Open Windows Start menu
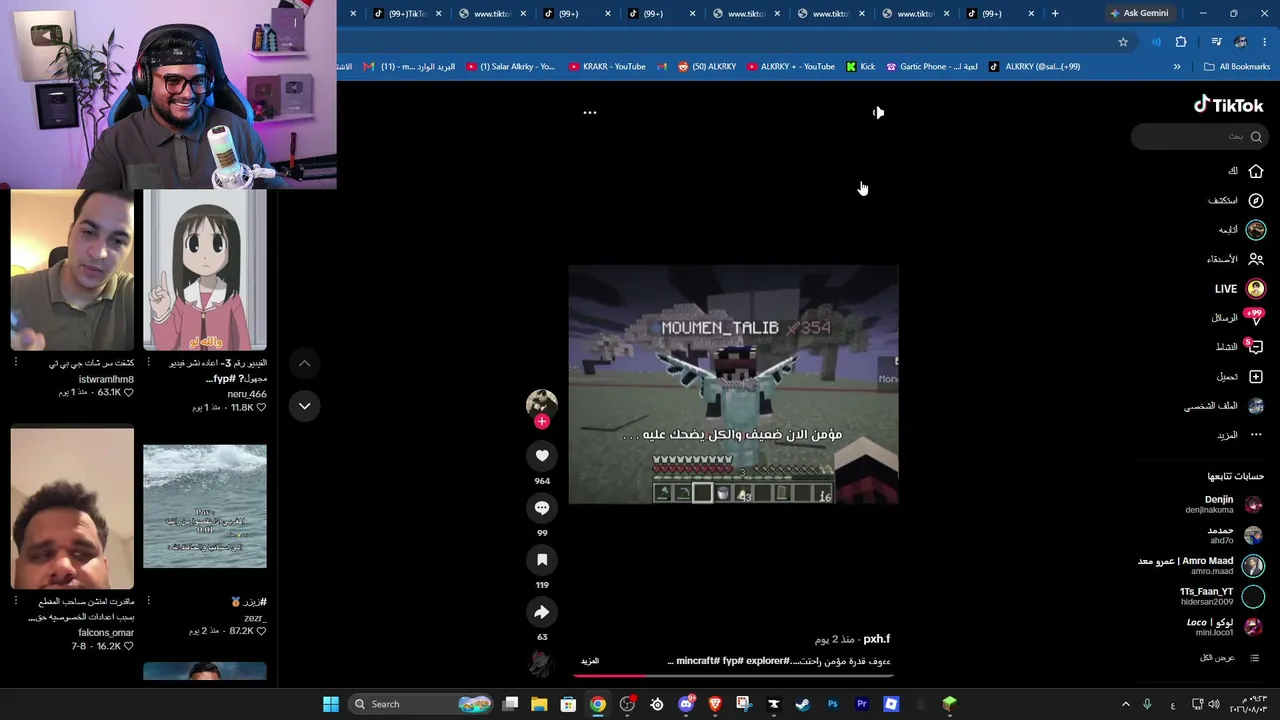 tap(331, 704)
